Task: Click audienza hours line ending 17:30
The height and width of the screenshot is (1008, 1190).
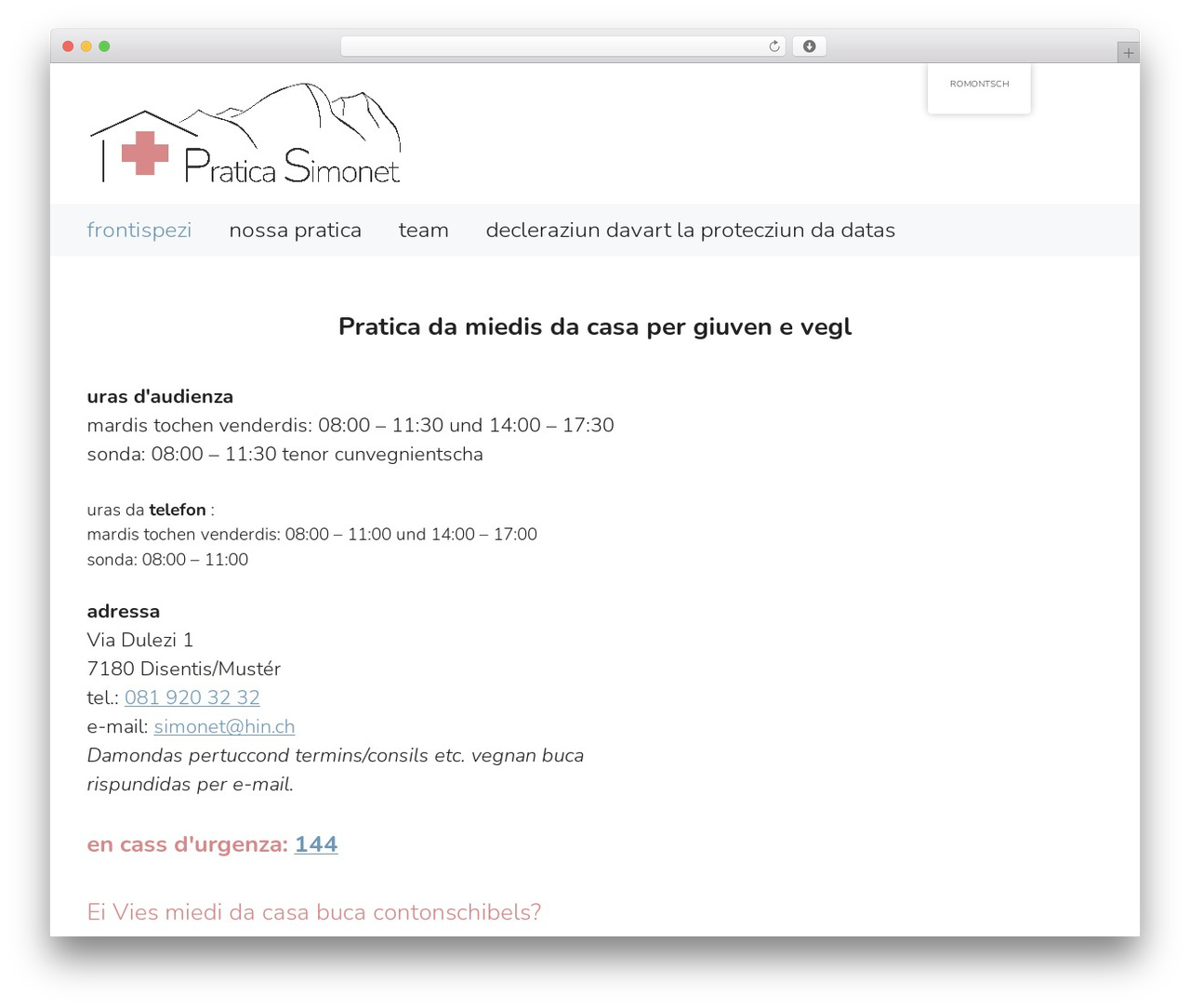Action: pos(350,425)
